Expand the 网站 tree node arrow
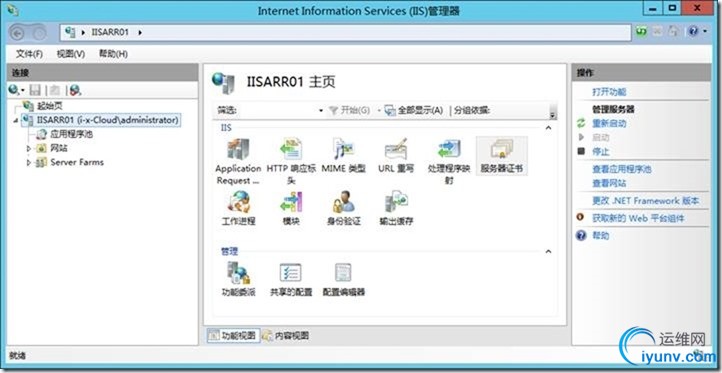The width and height of the screenshot is (722, 373). [29, 148]
